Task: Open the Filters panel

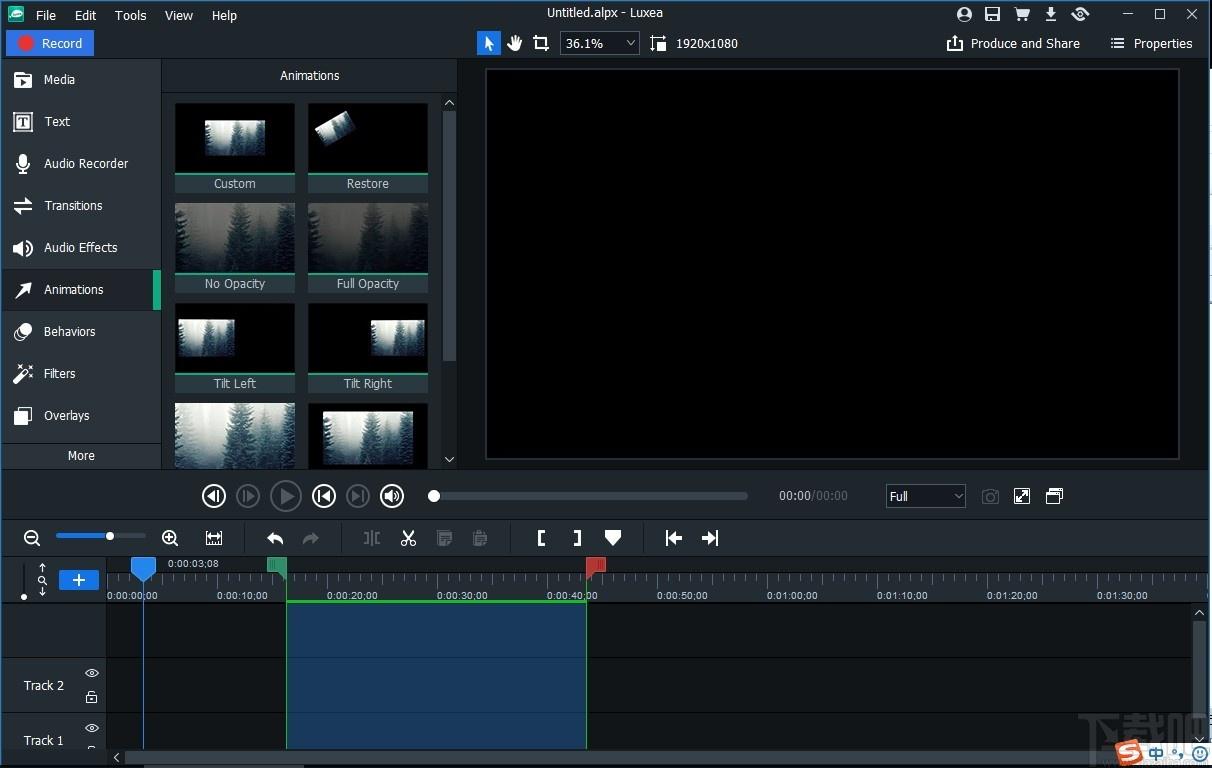Action: pyautogui.click(x=81, y=374)
